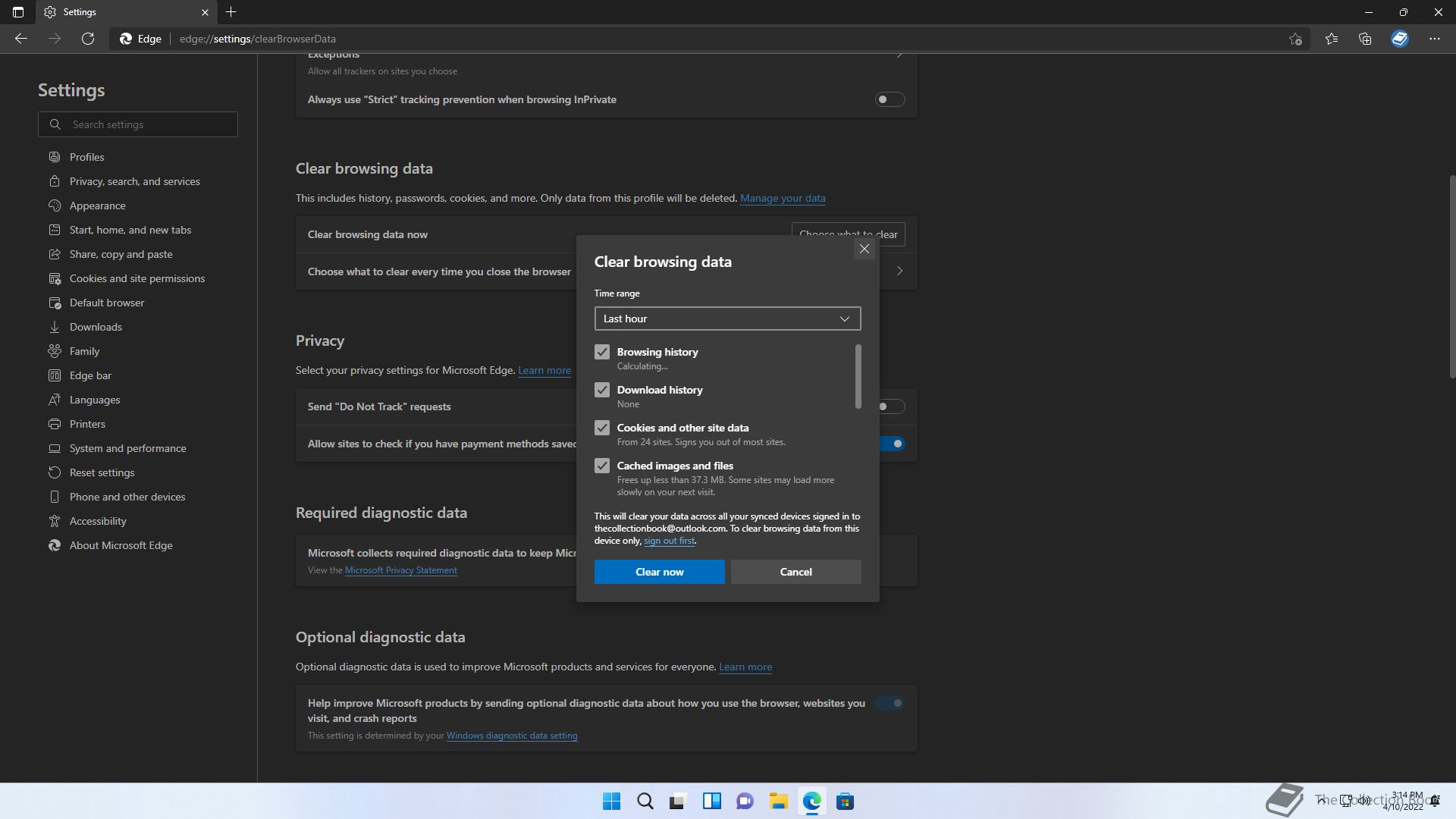Viewport: 1456px width, 819px height.
Task: Close the Settings tab
Action: point(205,12)
